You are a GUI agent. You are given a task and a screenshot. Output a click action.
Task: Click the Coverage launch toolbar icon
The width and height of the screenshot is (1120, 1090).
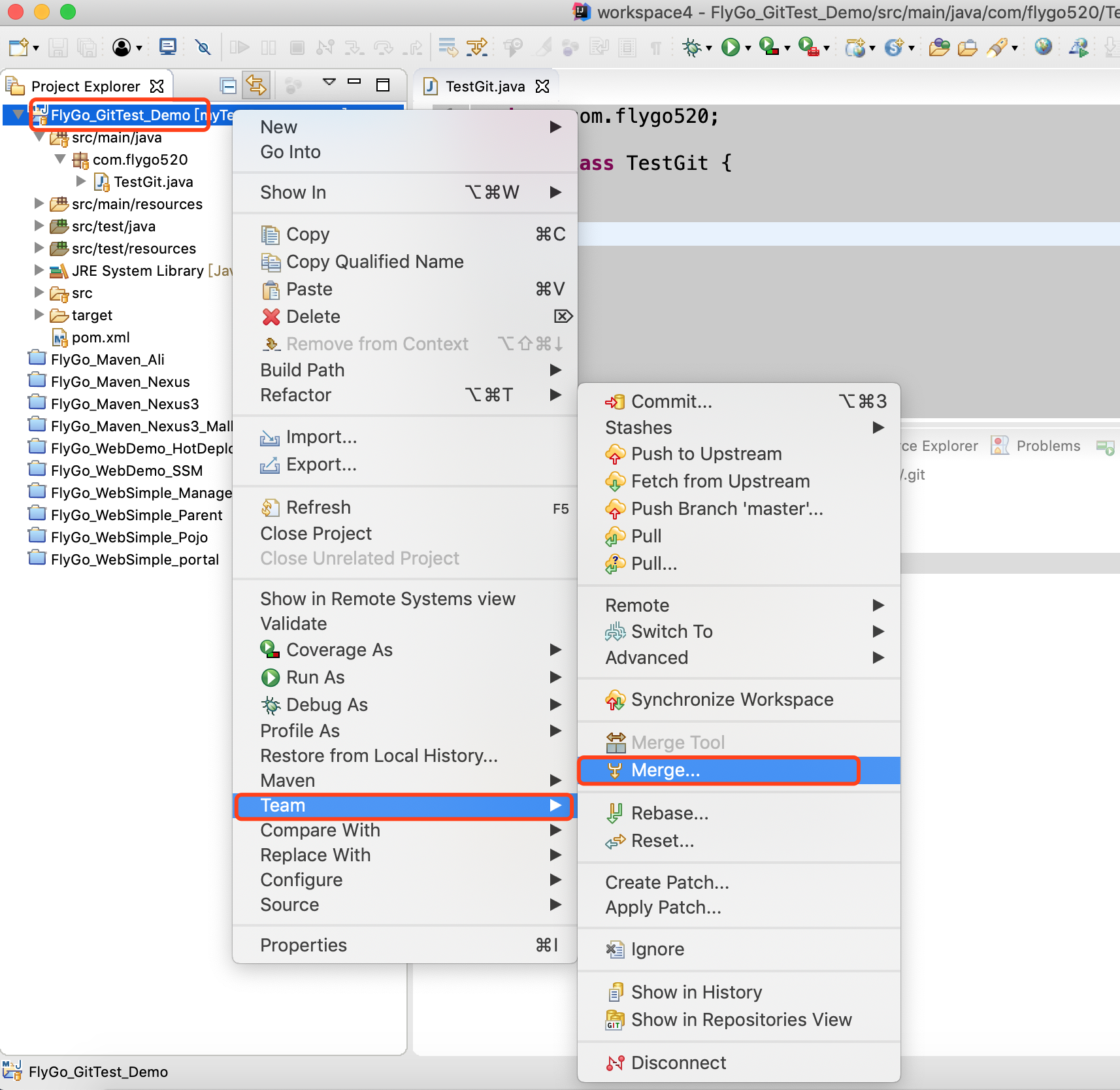coord(769,47)
